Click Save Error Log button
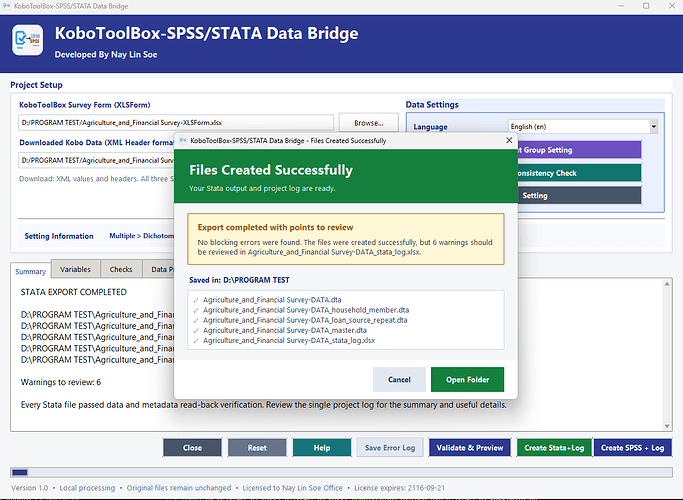 pos(390,448)
